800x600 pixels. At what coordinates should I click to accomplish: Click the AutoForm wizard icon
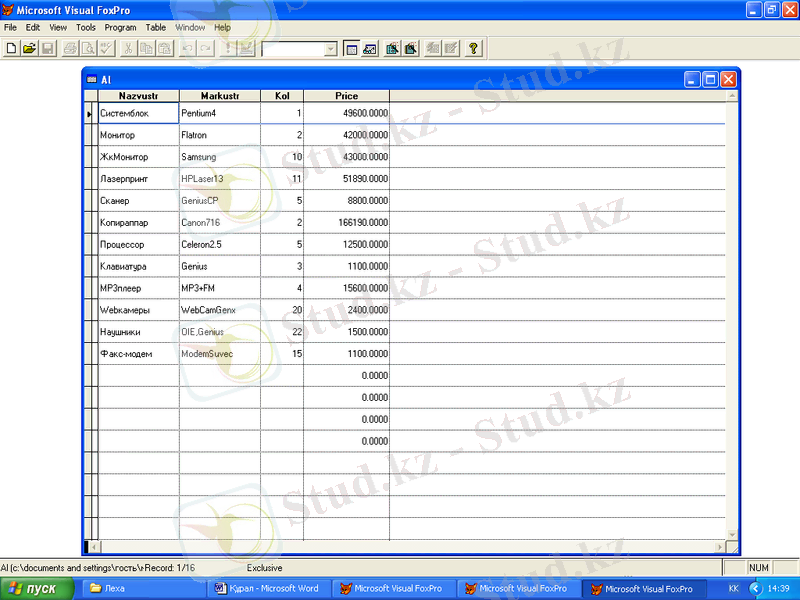coord(433,48)
